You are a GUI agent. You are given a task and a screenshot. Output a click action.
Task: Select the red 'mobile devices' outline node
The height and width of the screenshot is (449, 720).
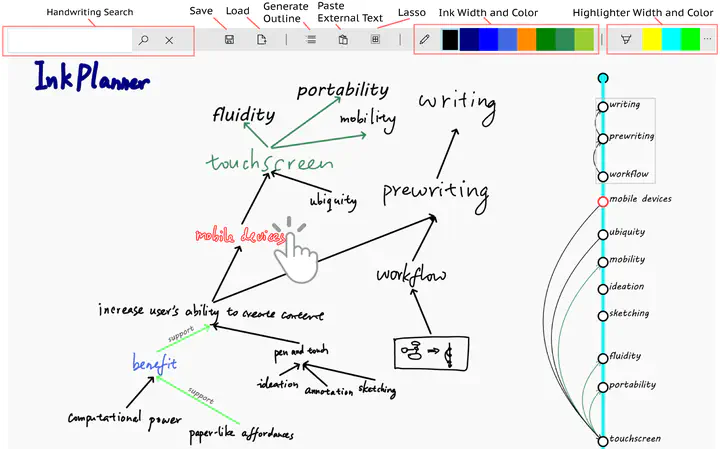[x=603, y=202]
